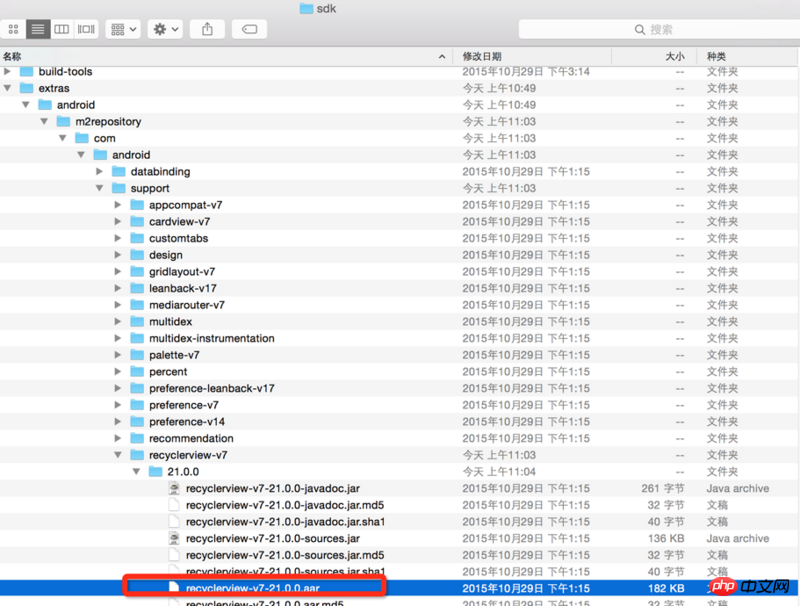
Task: Open the Action gear menu
Action: coord(165,29)
